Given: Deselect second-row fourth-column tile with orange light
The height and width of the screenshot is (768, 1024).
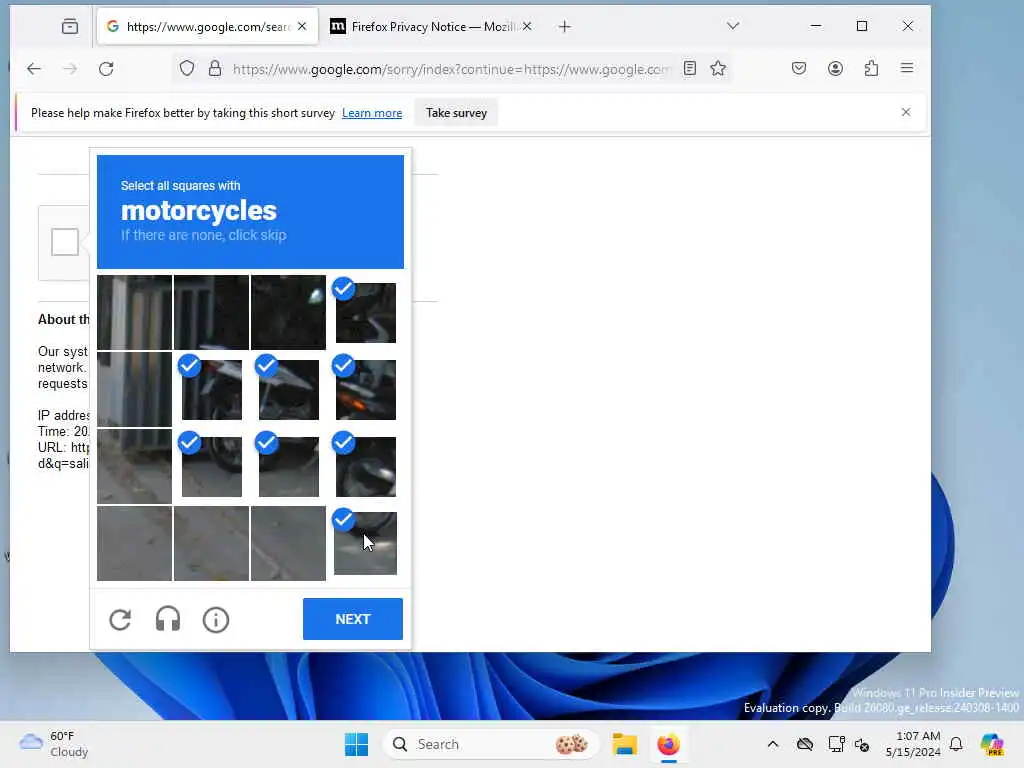Looking at the screenshot, I should coord(365,389).
